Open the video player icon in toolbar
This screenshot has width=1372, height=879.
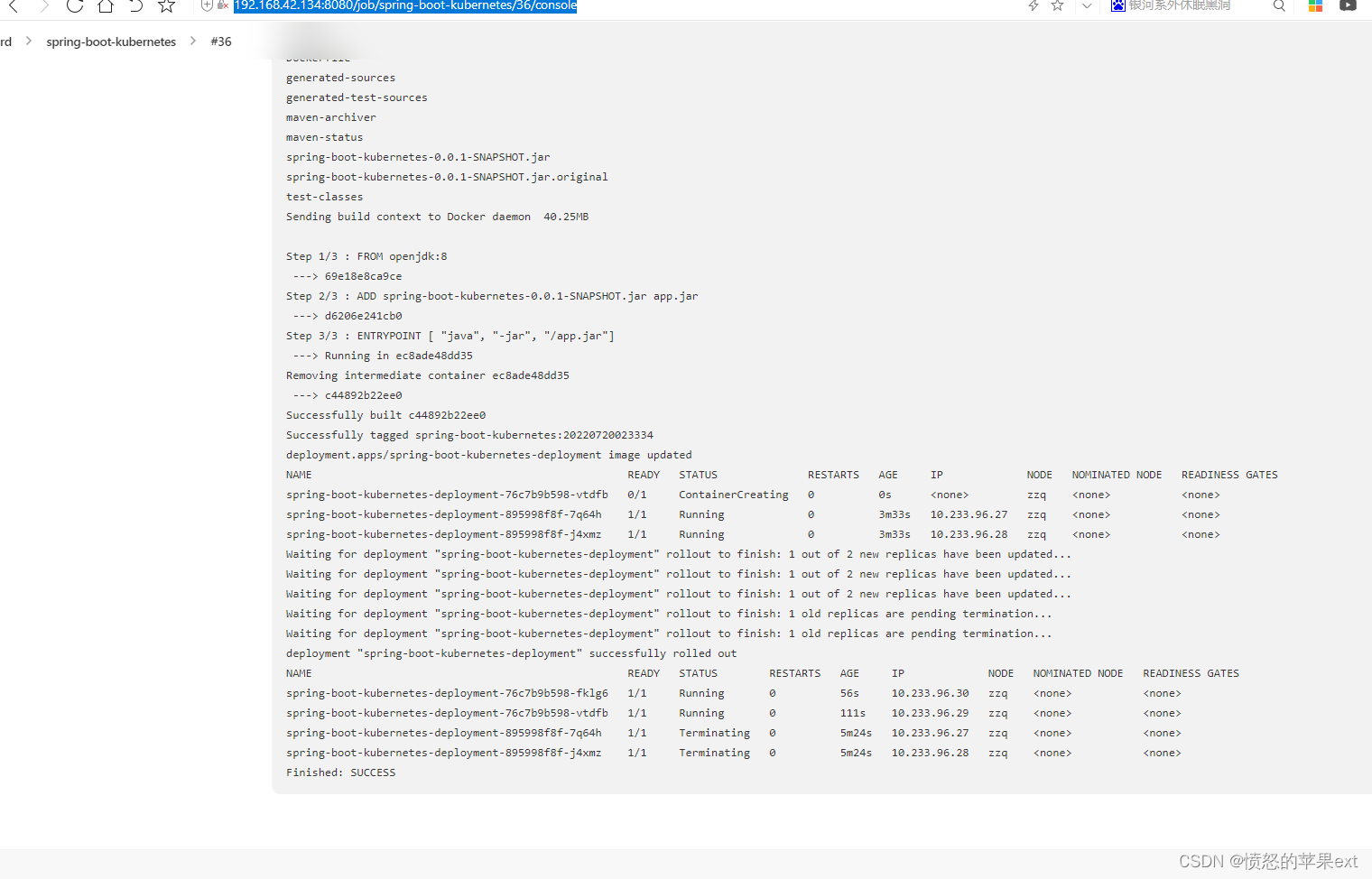point(1348,5)
